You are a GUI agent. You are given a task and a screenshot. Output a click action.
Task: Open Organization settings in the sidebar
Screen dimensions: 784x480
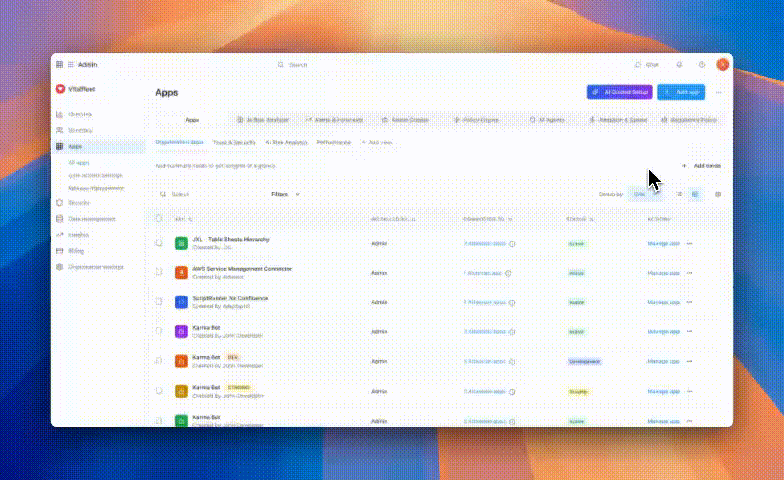coord(98,267)
